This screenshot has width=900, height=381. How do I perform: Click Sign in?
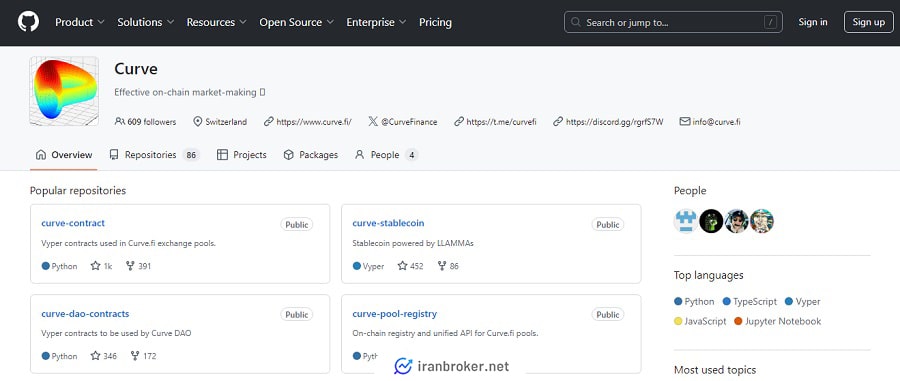point(813,22)
